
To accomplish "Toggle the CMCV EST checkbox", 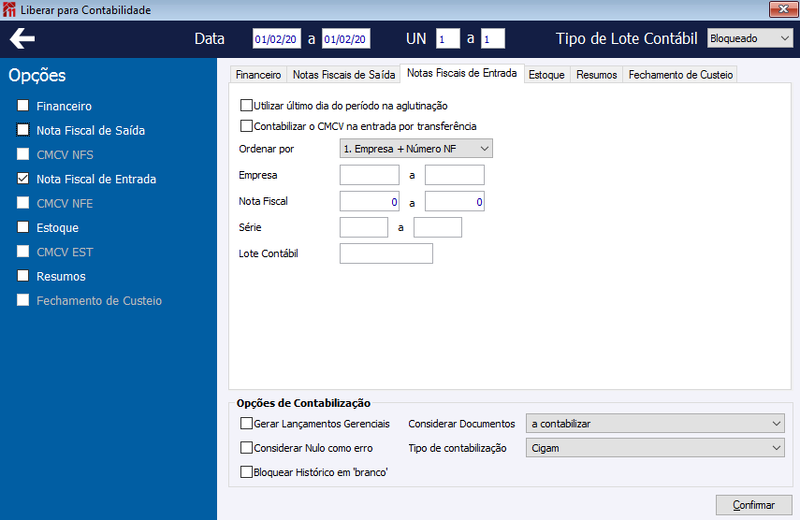I will tap(23, 252).
